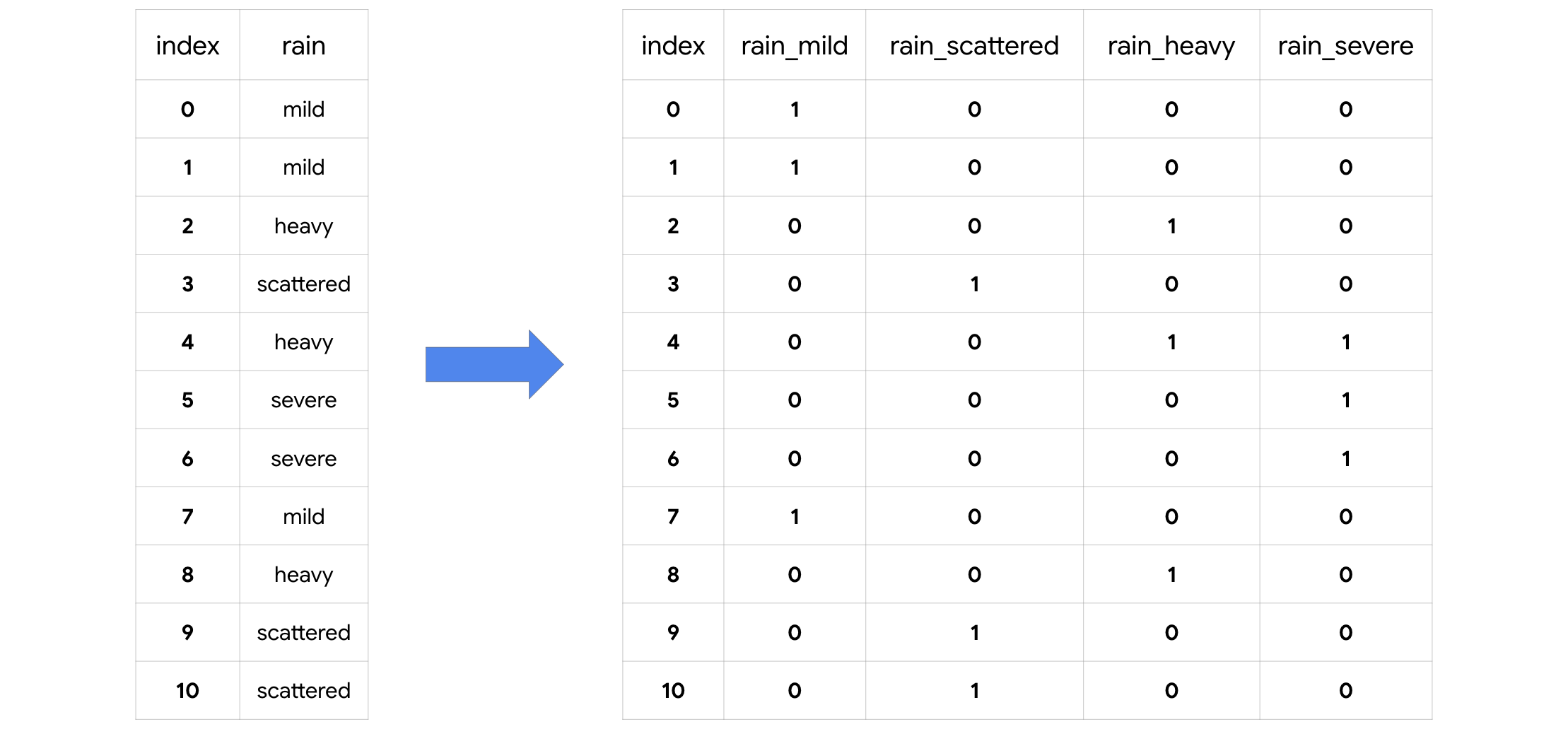Click the rain_scattered value in row 9
The width and height of the screenshot is (1568, 734).
point(974,633)
